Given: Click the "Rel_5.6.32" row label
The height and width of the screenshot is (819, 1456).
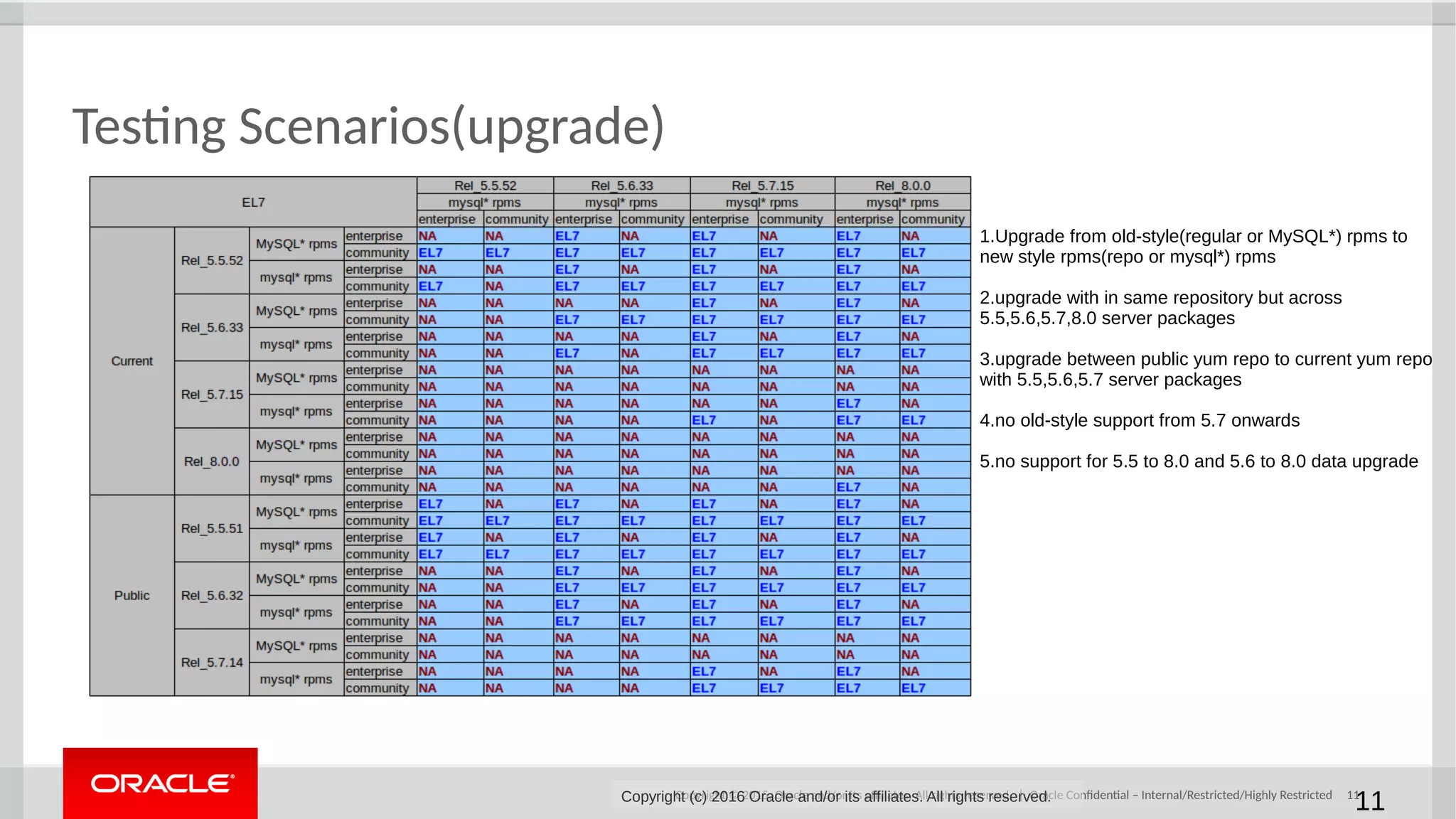Looking at the screenshot, I should pyautogui.click(x=212, y=596).
